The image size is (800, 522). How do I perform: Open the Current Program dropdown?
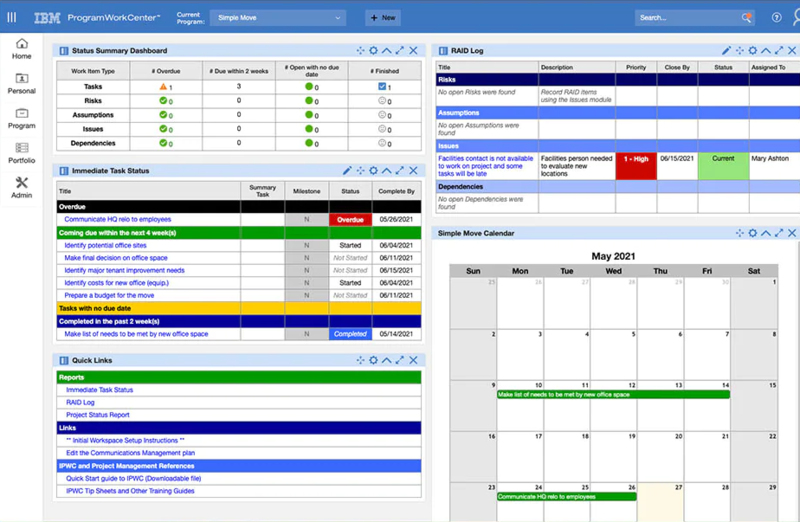tap(277, 17)
